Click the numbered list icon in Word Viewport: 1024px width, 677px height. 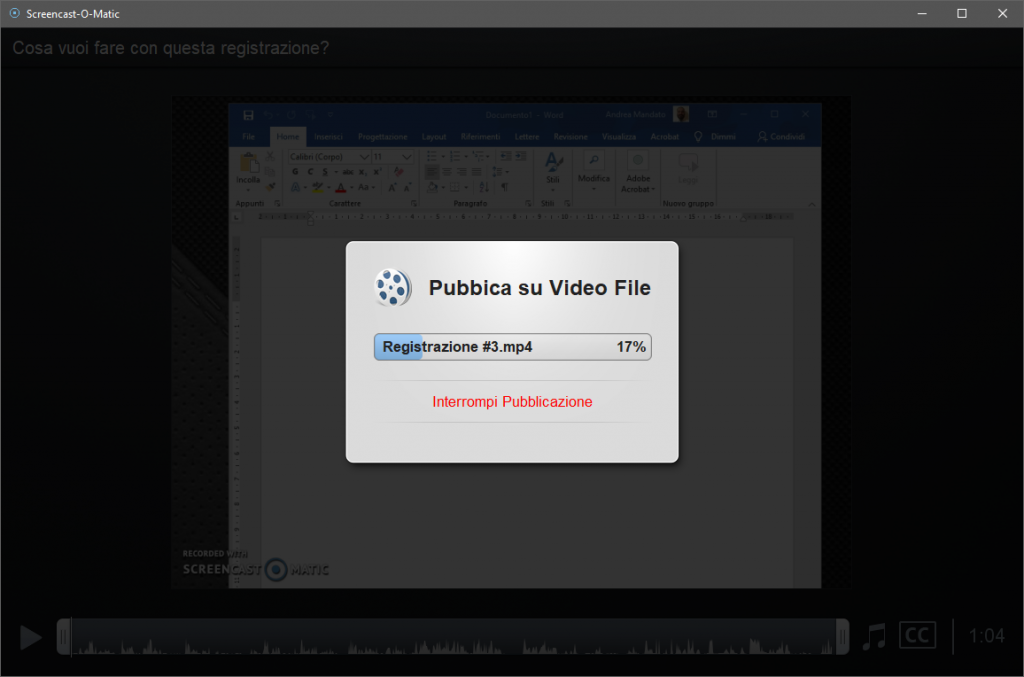click(x=455, y=156)
